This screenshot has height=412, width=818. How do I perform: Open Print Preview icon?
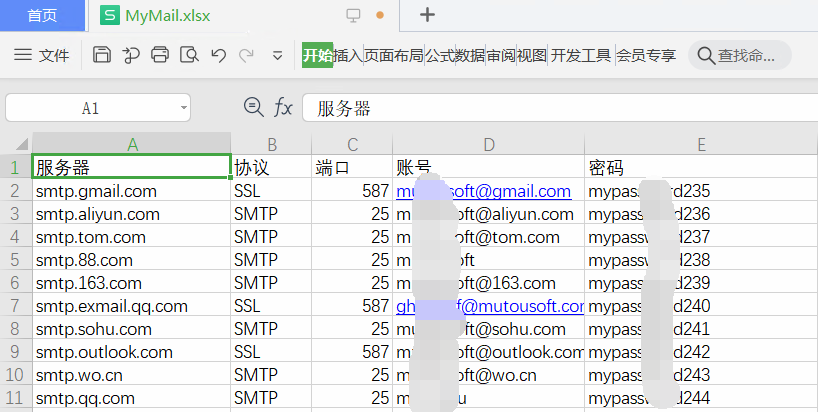point(189,55)
